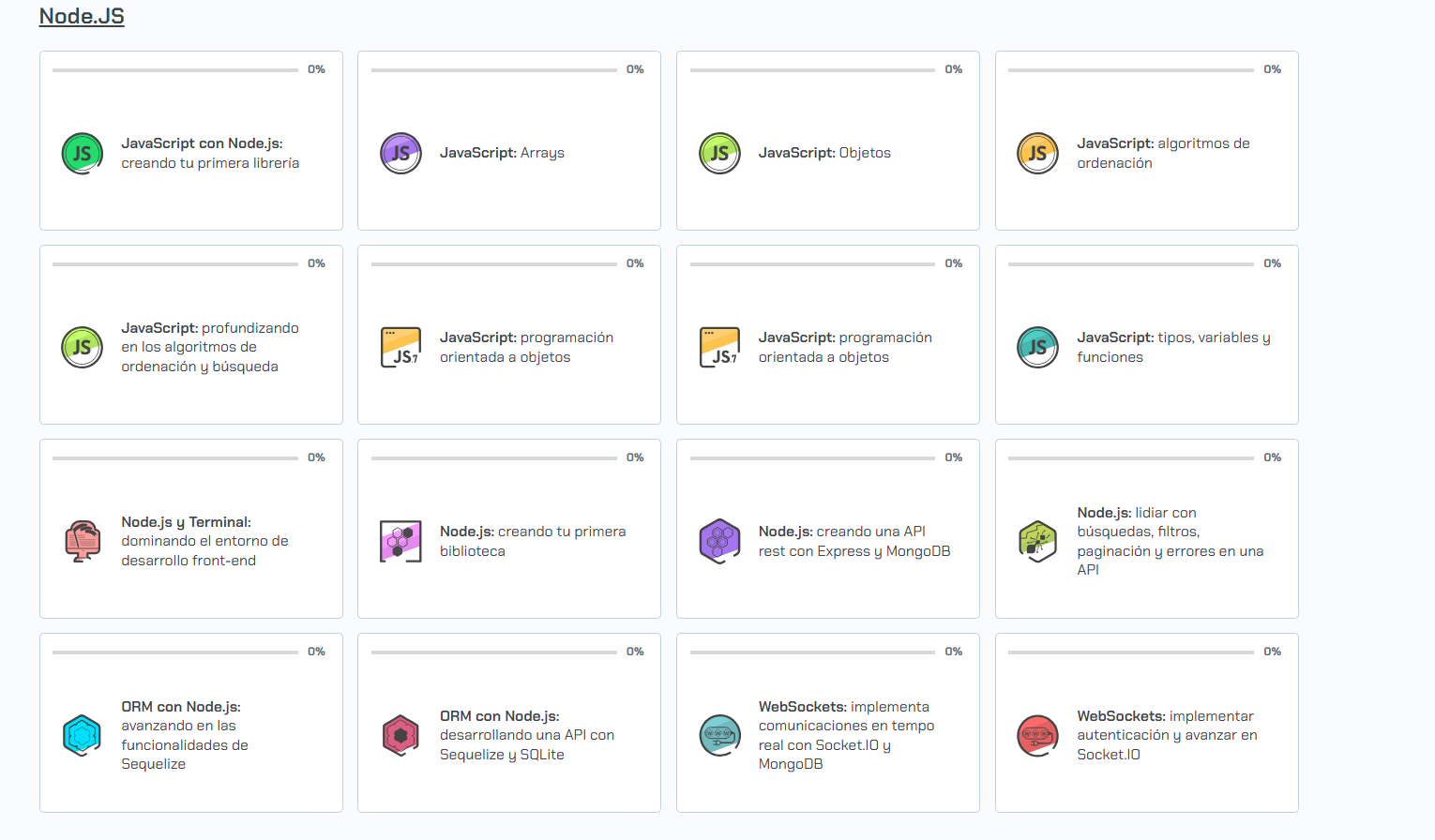Click the 0% label on 'Node.js y Terminal' card

coord(316,457)
